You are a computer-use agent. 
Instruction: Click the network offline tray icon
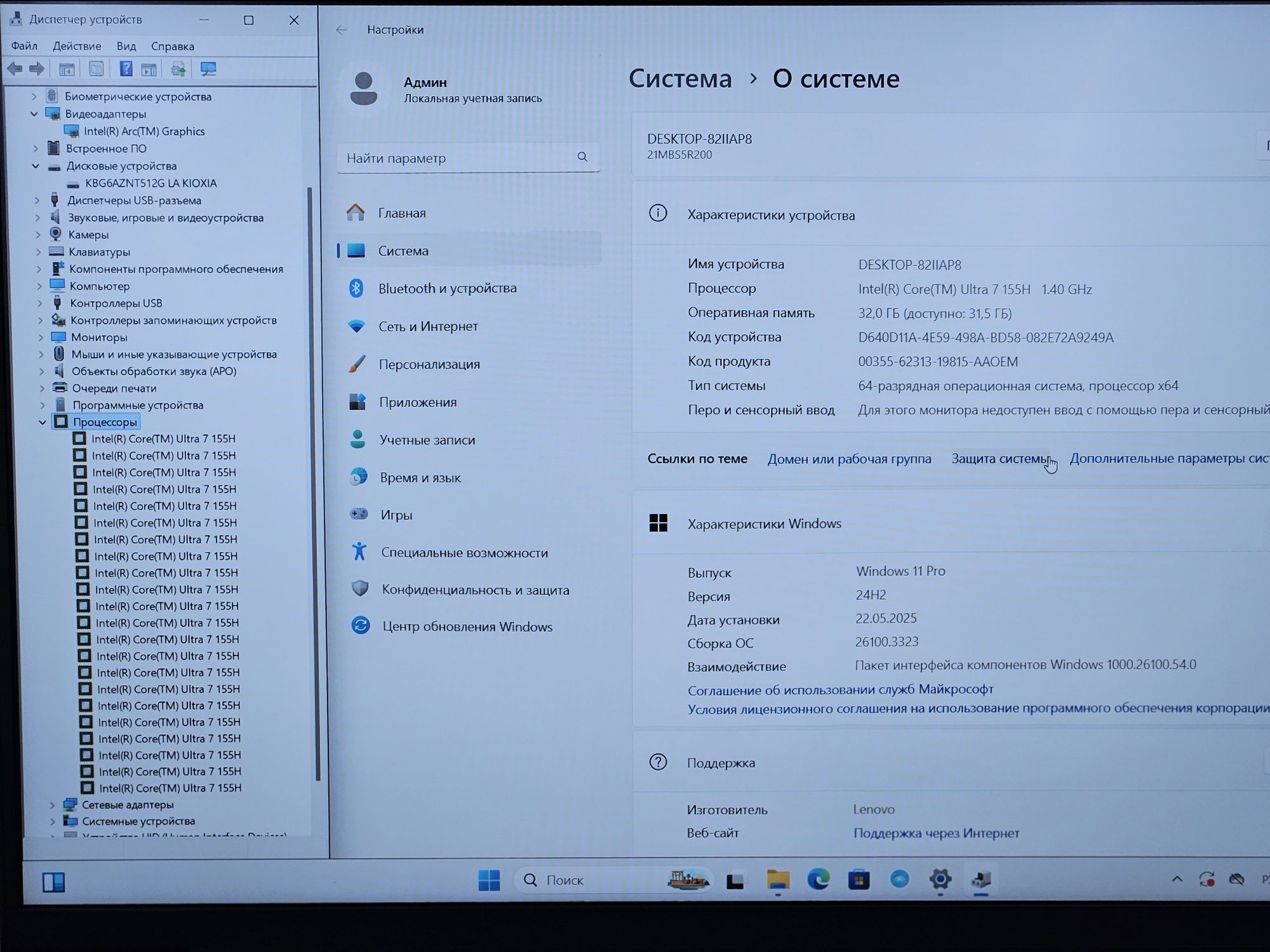1236,880
